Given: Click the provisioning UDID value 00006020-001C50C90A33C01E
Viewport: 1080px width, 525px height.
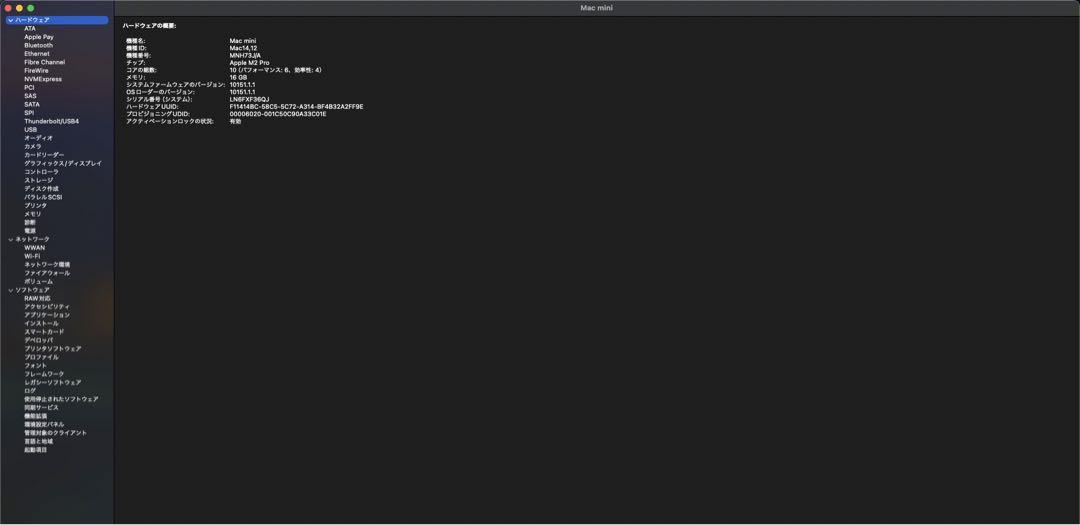Looking at the screenshot, I should (x=278, y=114).
